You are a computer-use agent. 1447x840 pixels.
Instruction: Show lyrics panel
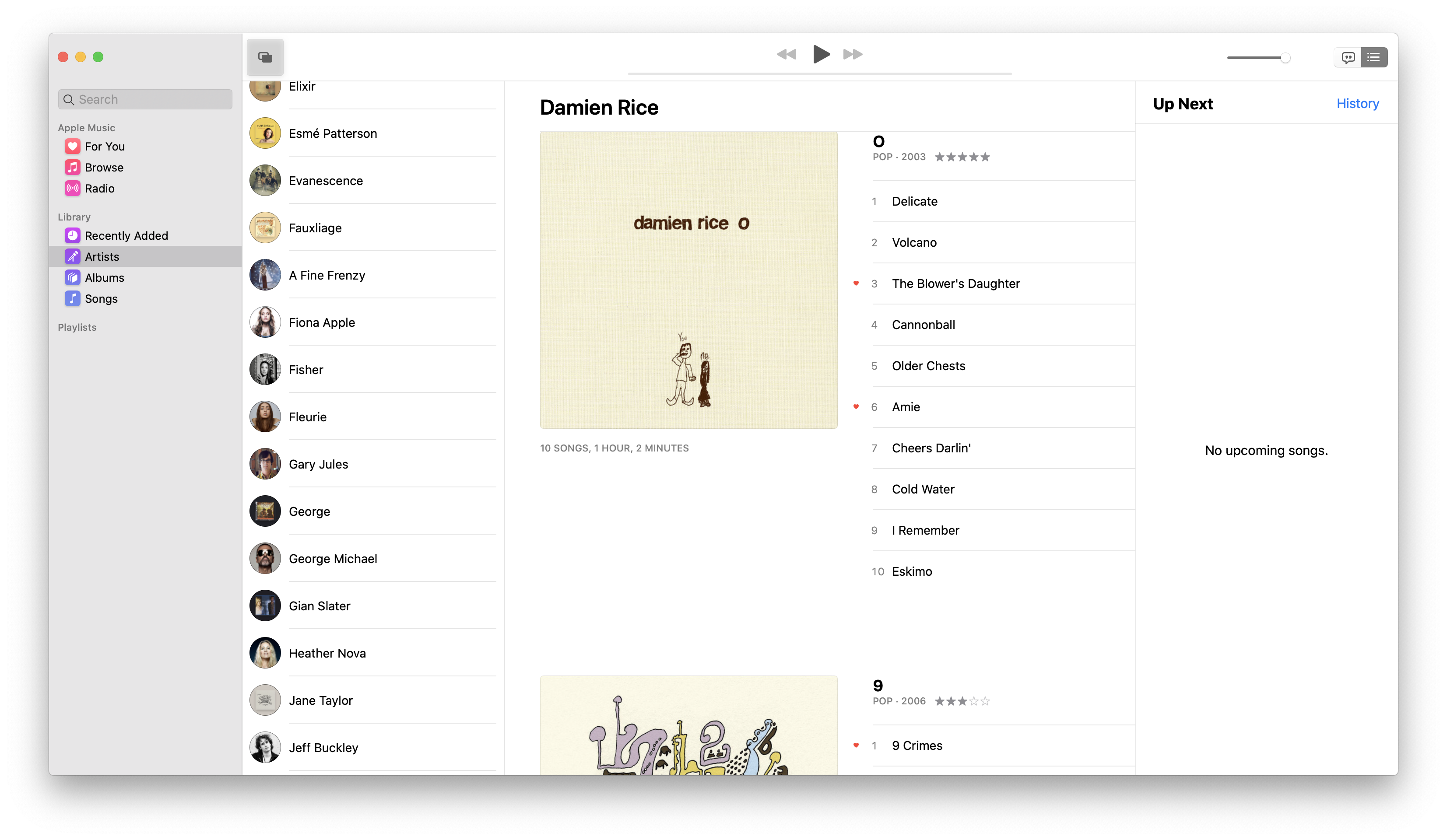pyautogui.click(x=1348, y=57)
